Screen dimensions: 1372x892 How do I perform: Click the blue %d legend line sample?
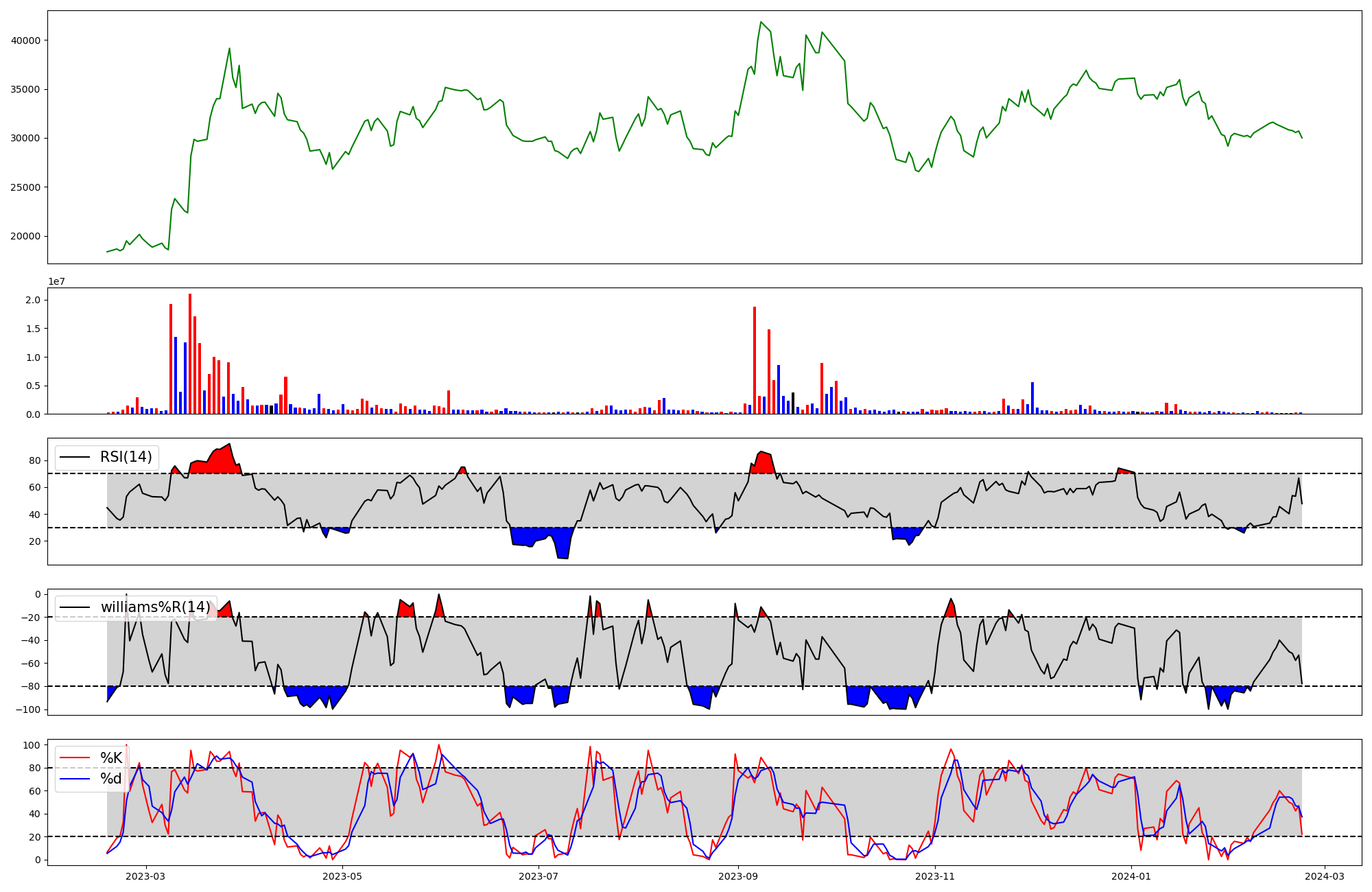[75, 779]
